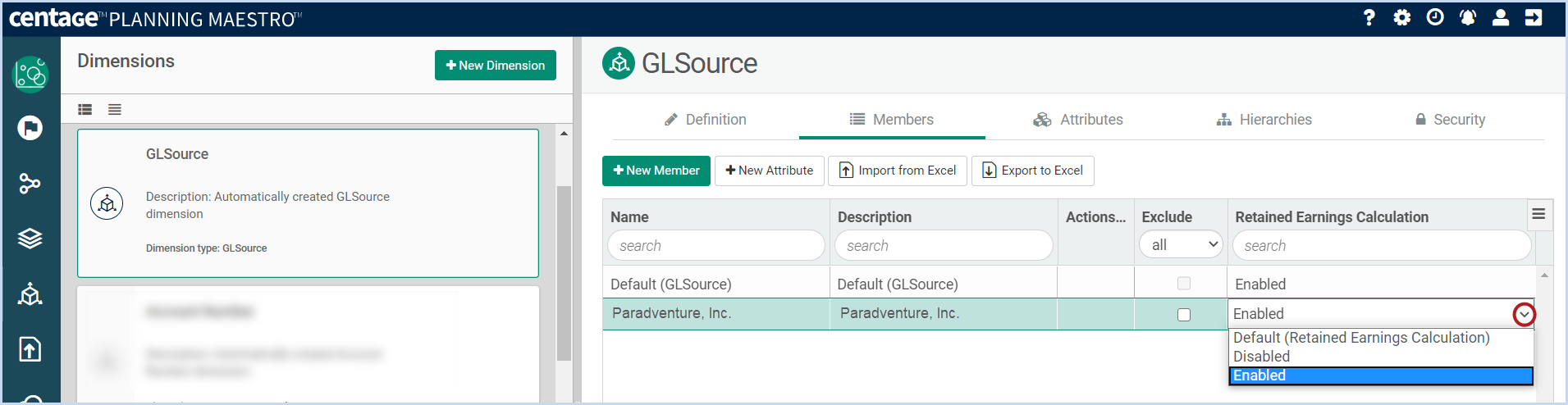
Task: Select the Default (GLSource) name cell
Action: click(716, 284)
